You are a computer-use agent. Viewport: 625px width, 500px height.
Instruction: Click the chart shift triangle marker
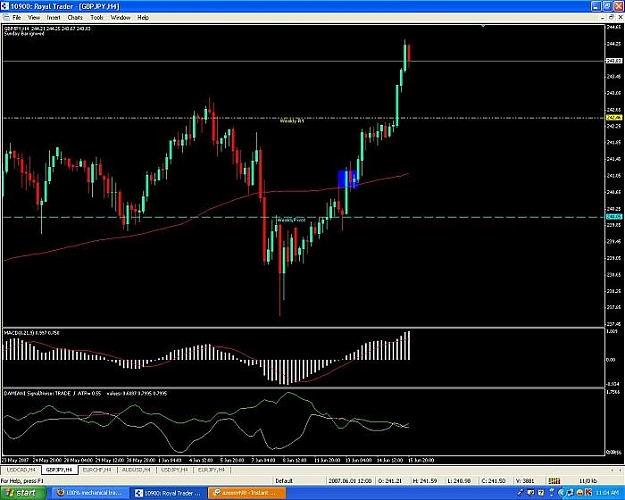click(483, 26)
